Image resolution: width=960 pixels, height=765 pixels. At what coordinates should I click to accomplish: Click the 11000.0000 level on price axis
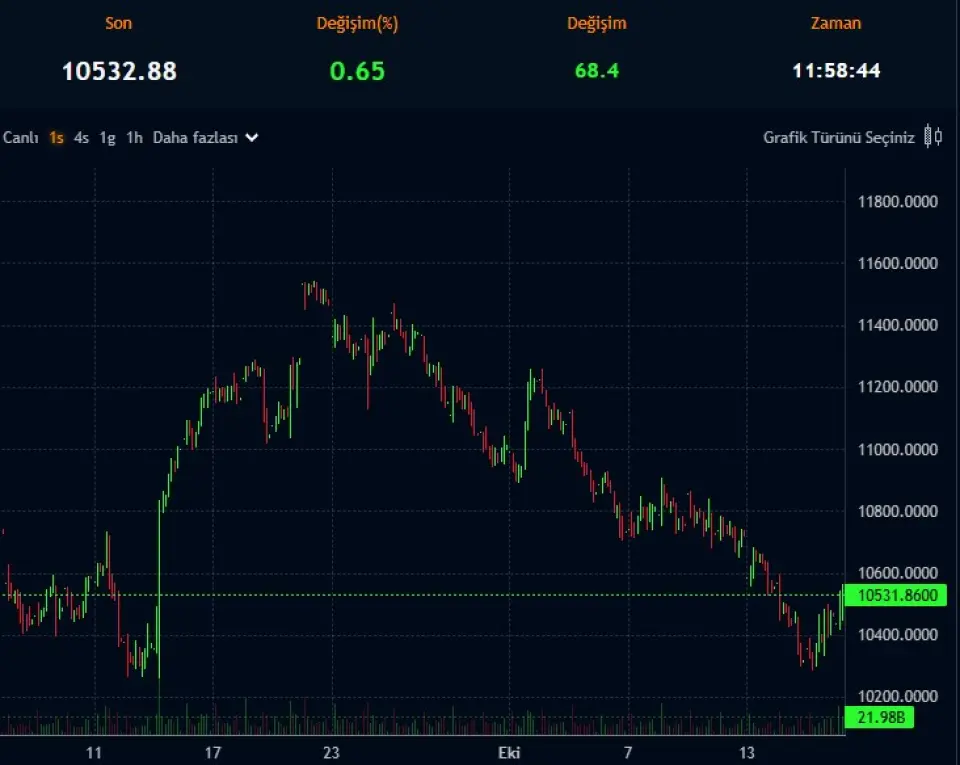(897, 450)
